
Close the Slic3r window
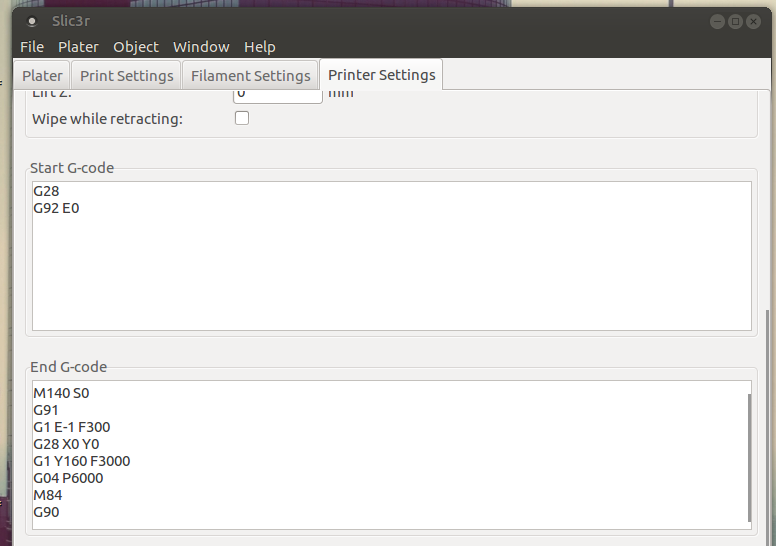753,21
